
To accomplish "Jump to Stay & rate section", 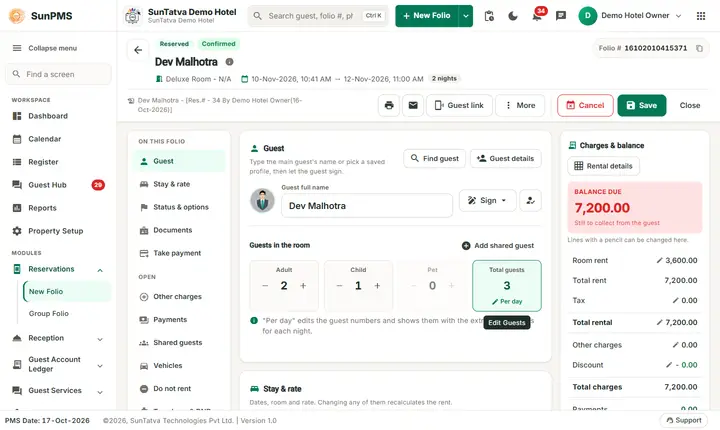I will pyautogui.click(x=180, y=184).
